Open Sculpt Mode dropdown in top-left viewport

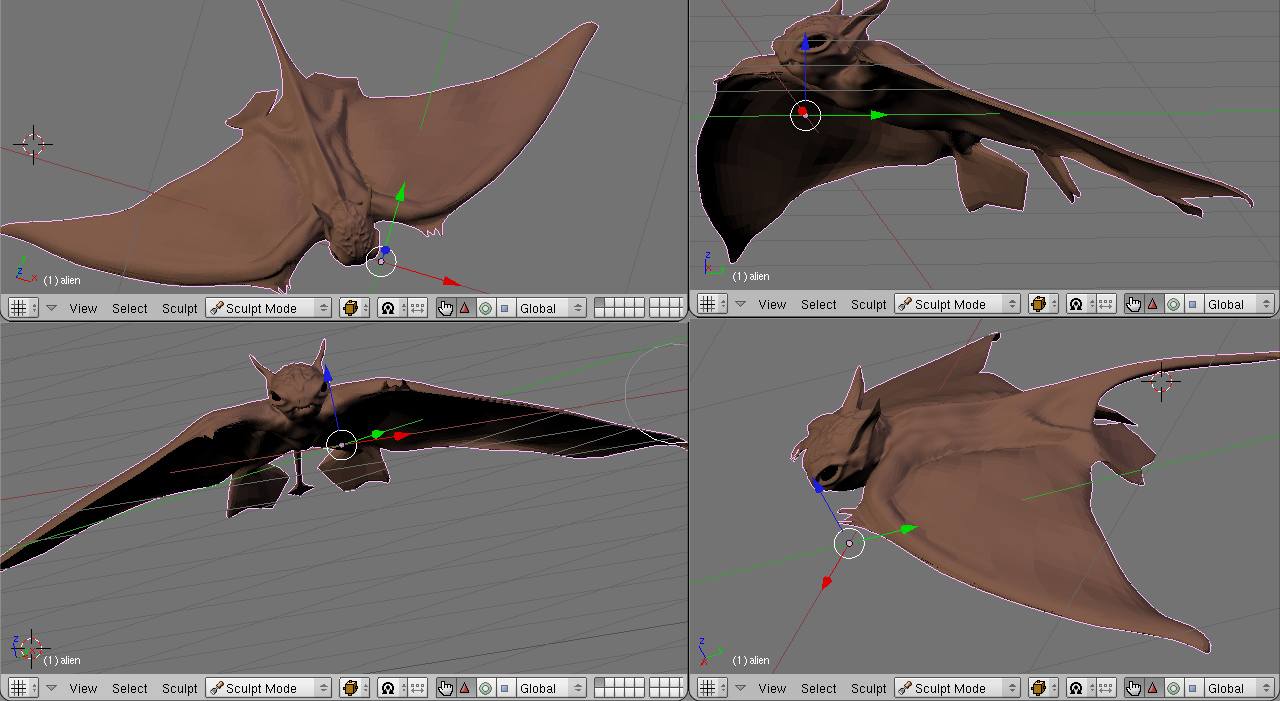[x=269, y=308]
